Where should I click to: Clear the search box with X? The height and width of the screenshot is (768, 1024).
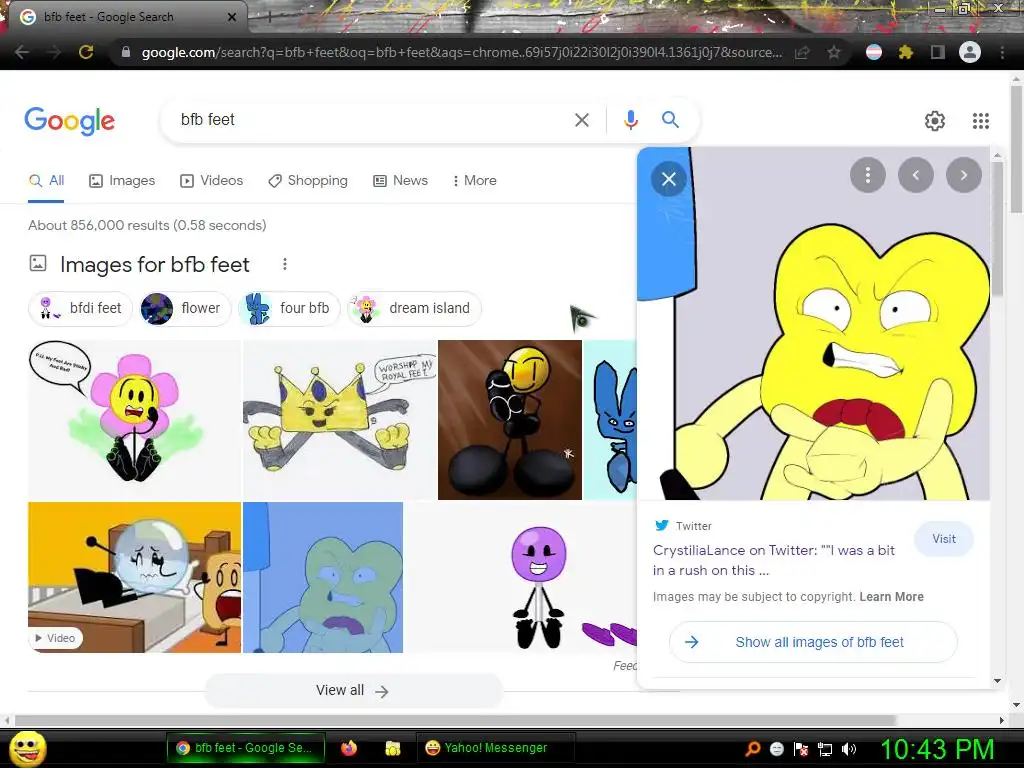point(581,120)
